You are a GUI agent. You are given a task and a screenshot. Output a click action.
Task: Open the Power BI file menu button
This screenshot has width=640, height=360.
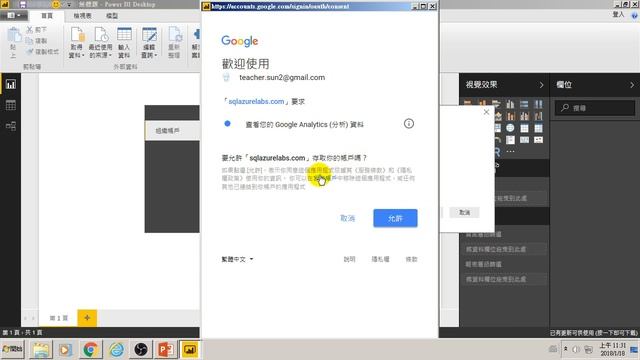pyautogui.click(x=14, y=16)
